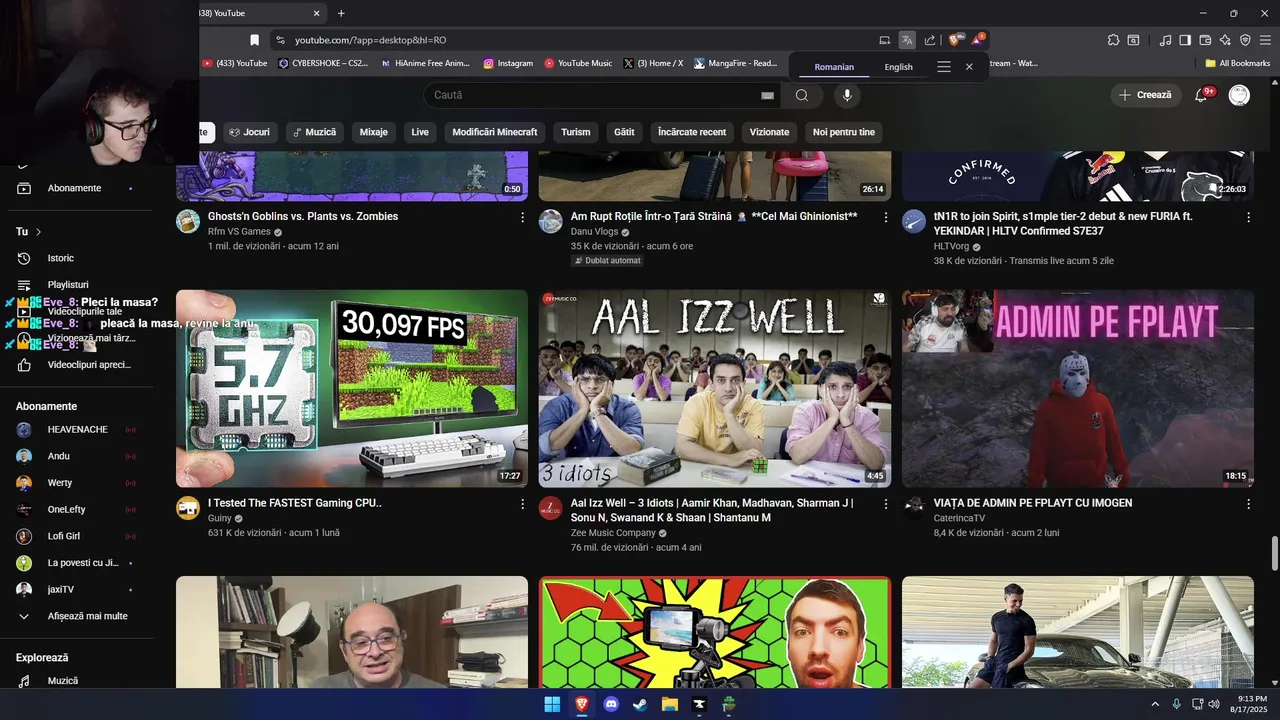
Task: Open 'Abonamente' sidebar link
Action: coord(77,188)
